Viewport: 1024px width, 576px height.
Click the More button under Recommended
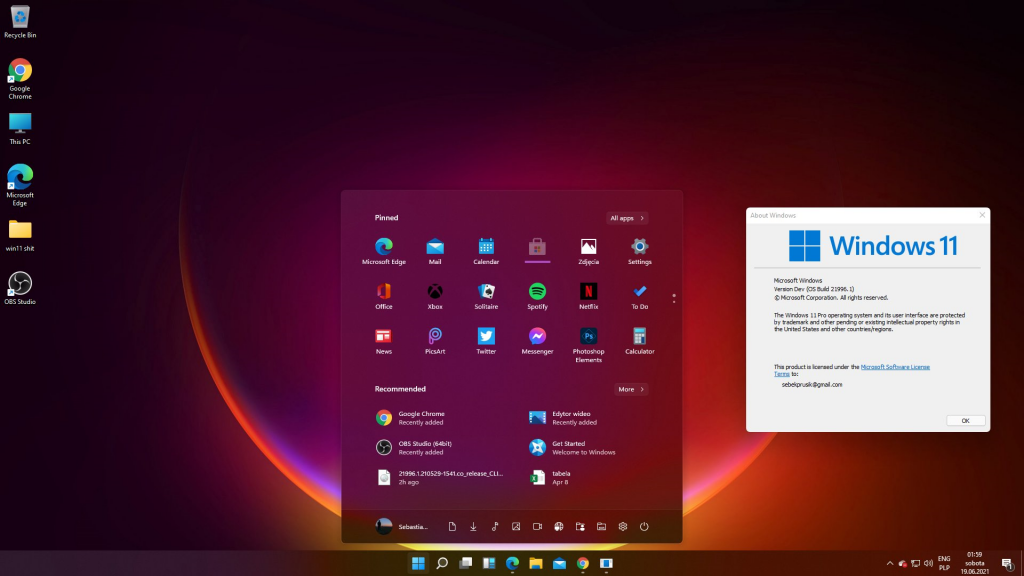[630, 389]
